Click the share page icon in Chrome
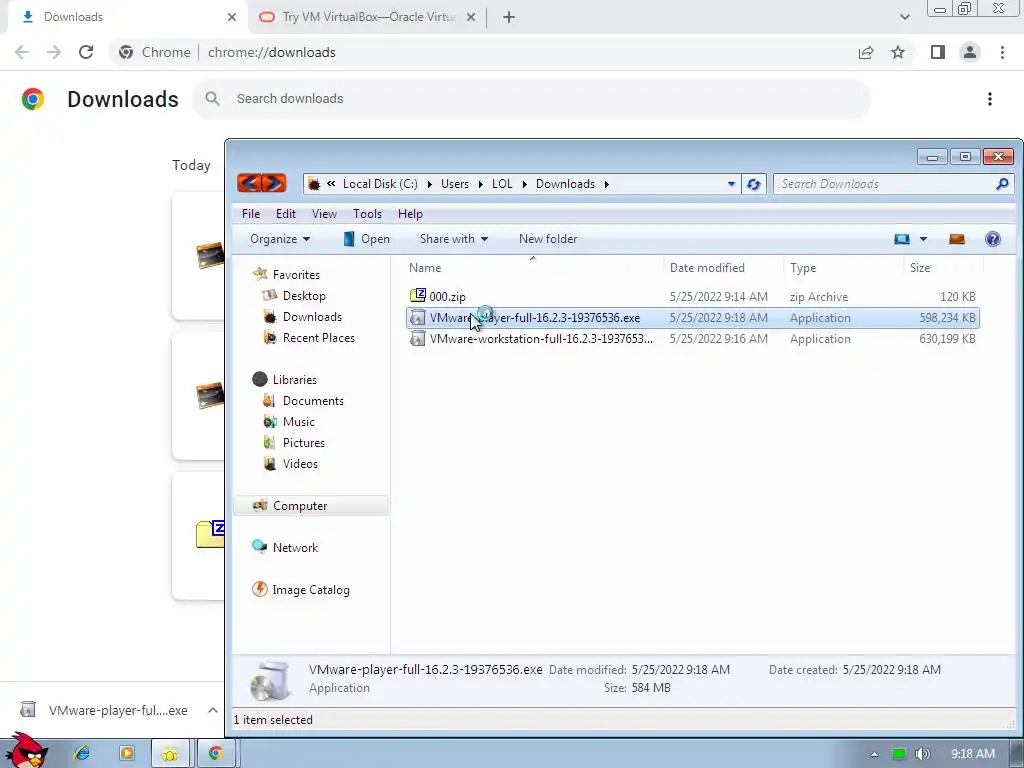 [866, 52]
